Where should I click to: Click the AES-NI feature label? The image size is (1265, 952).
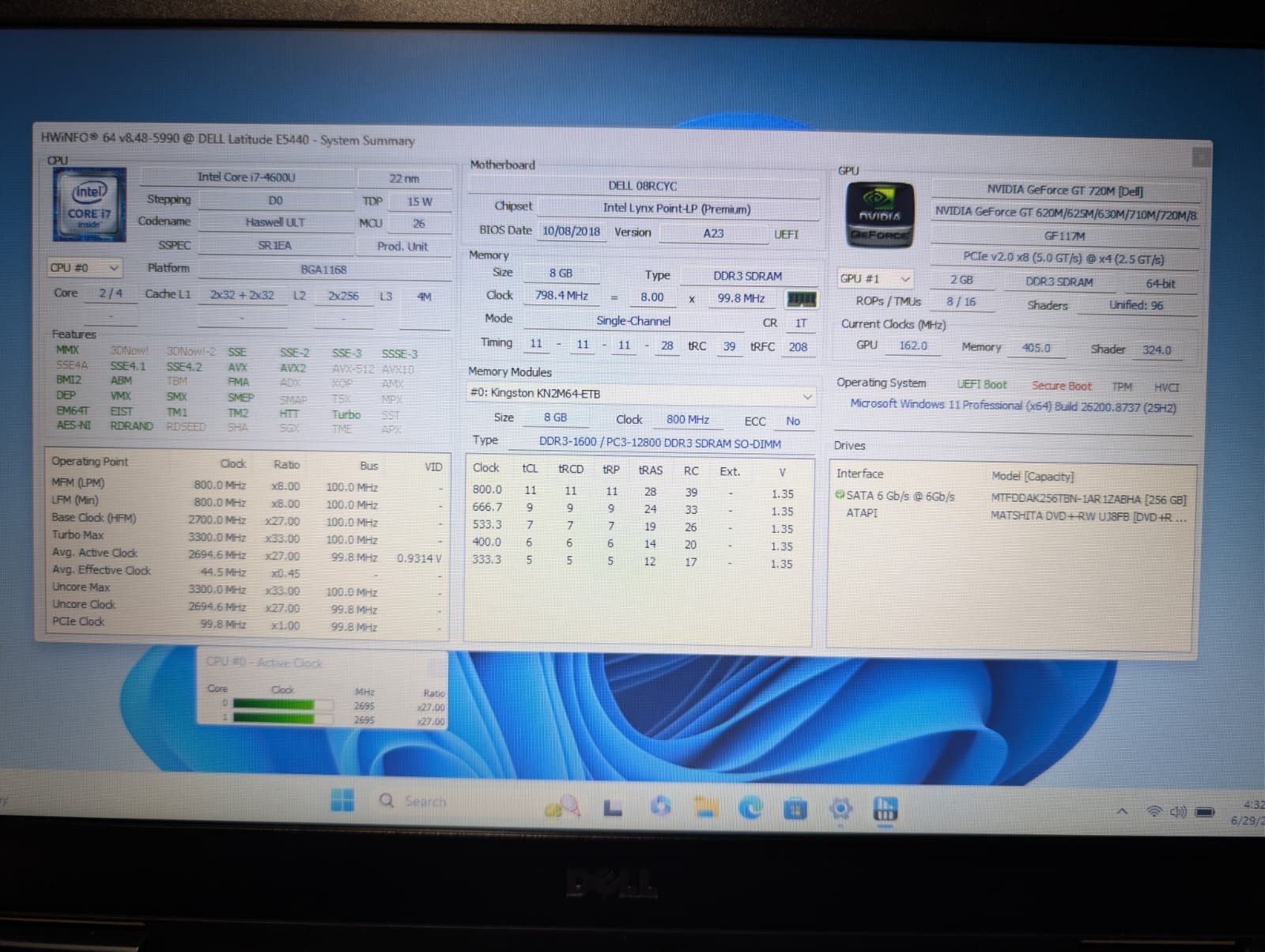73,425
